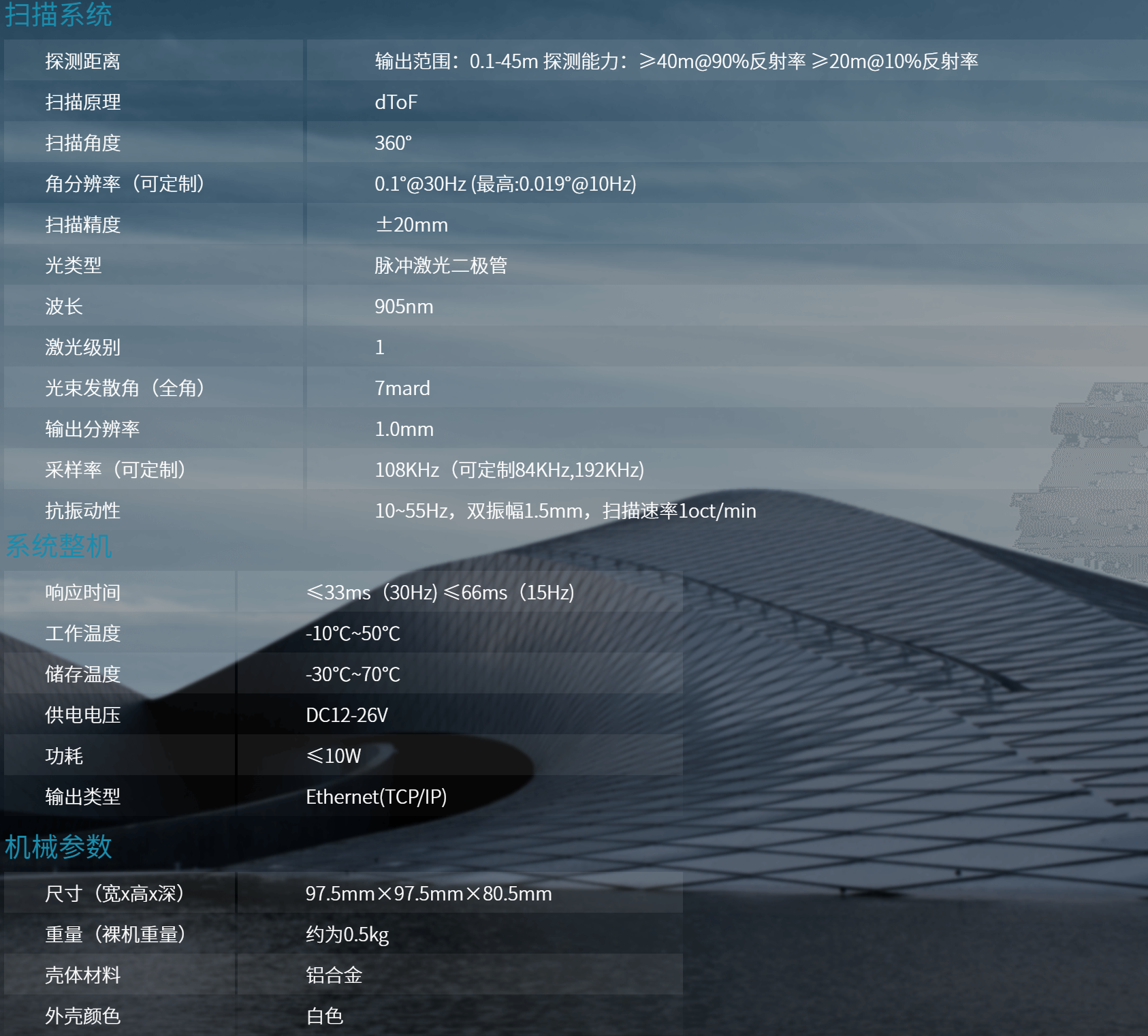Screen dimensions: 1148x1036
Task: Select the 'Ethernet(TCP/IP)' value
Action: coord(377,797)
